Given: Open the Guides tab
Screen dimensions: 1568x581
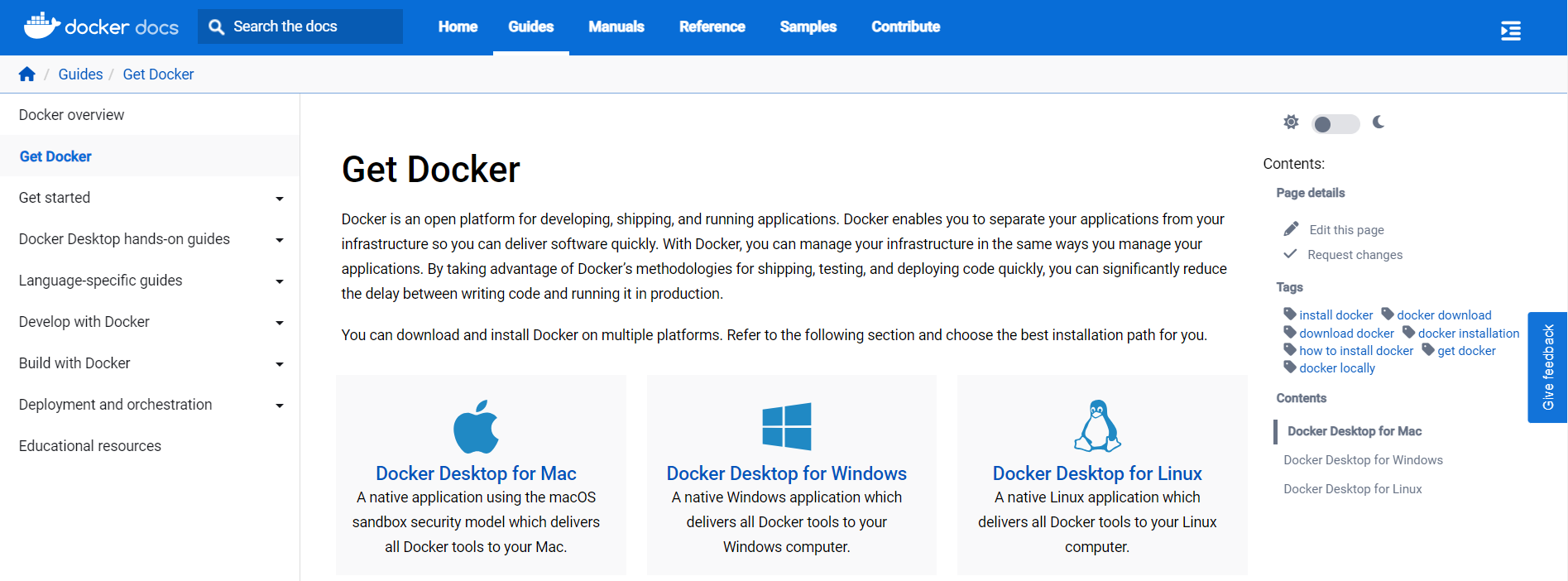Looking at the screenshot, I should [x=531, y=26].
